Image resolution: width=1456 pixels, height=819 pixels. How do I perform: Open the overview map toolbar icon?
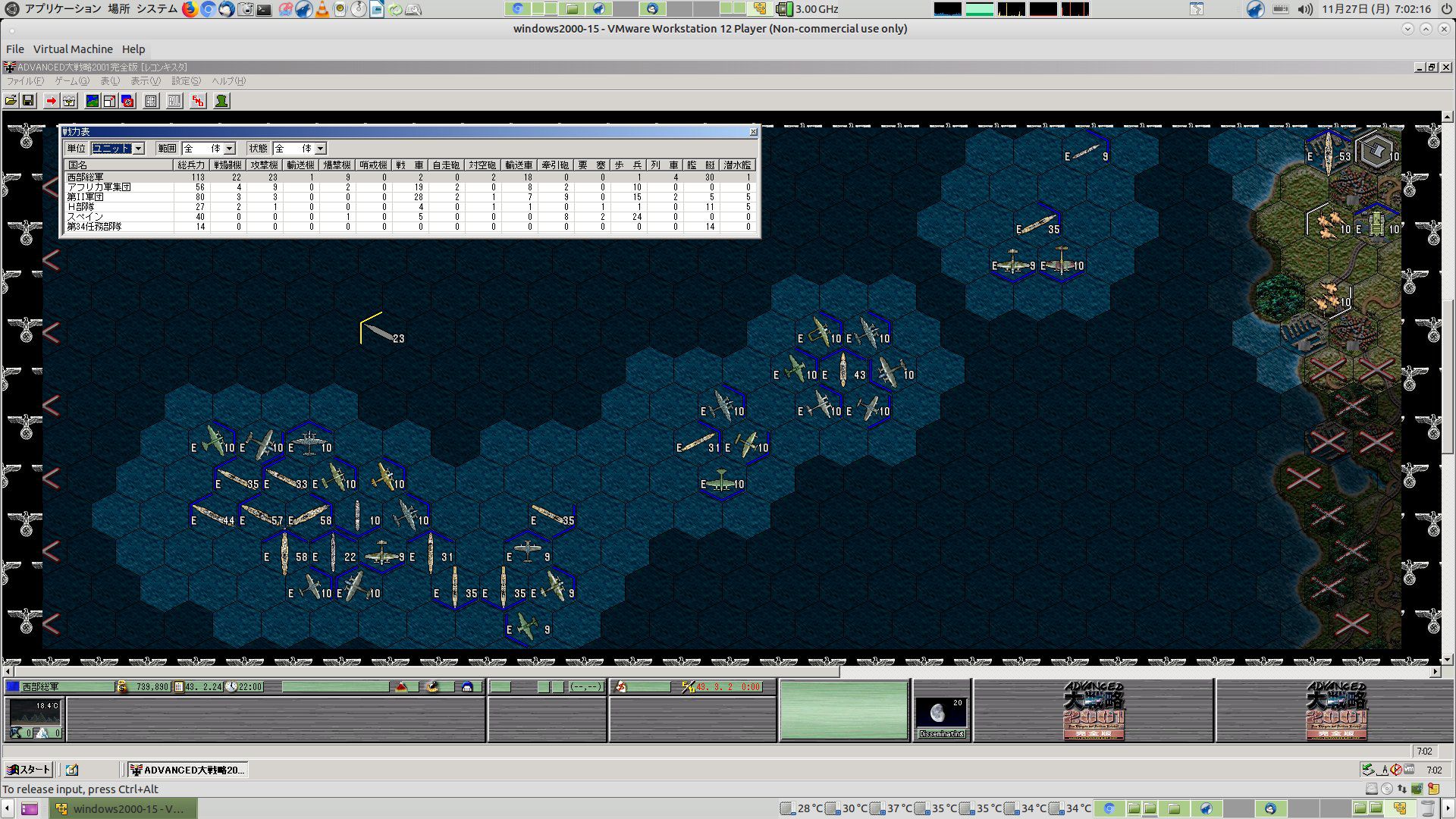coord(93,101)
